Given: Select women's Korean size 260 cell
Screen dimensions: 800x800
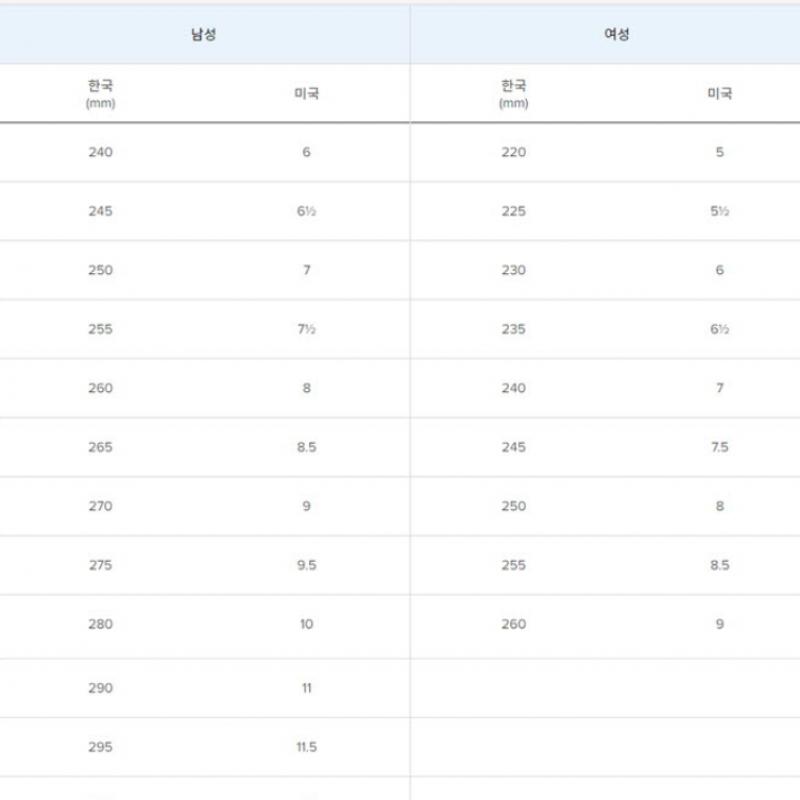Looking at the screenshot, I should [513, 624].
